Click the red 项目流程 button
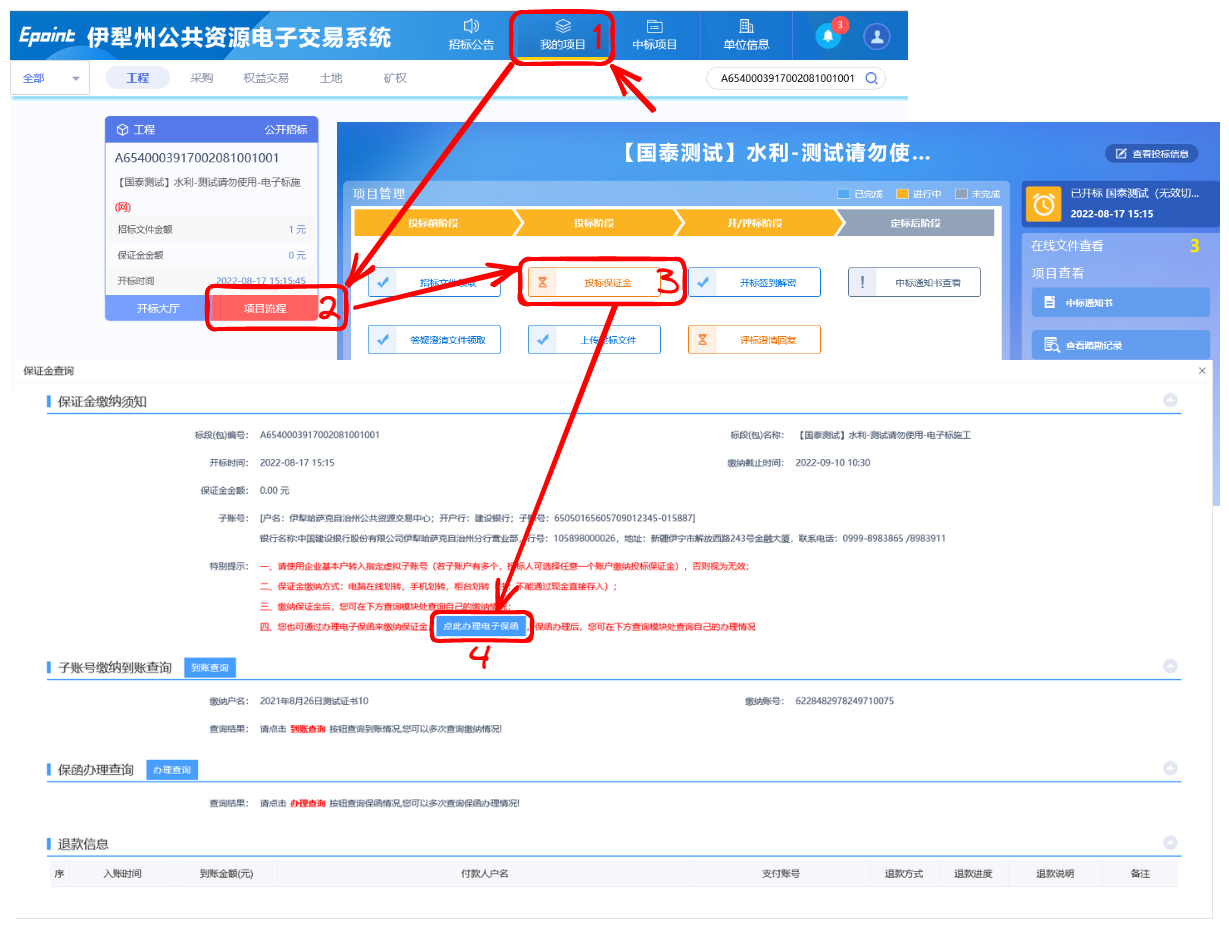The height and width of the screenshot is (928, 1229). tap(265, 308)
